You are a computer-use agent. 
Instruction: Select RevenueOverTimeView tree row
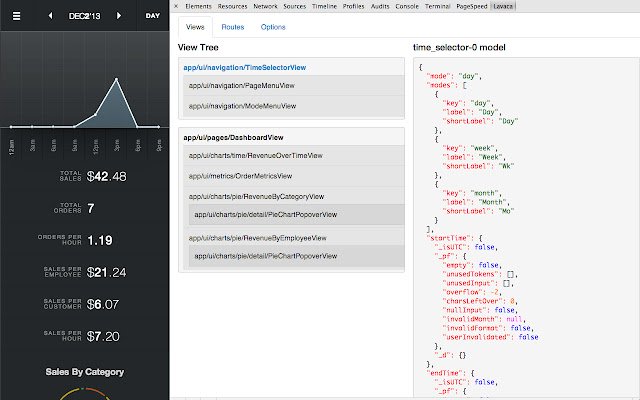(293, 156)
